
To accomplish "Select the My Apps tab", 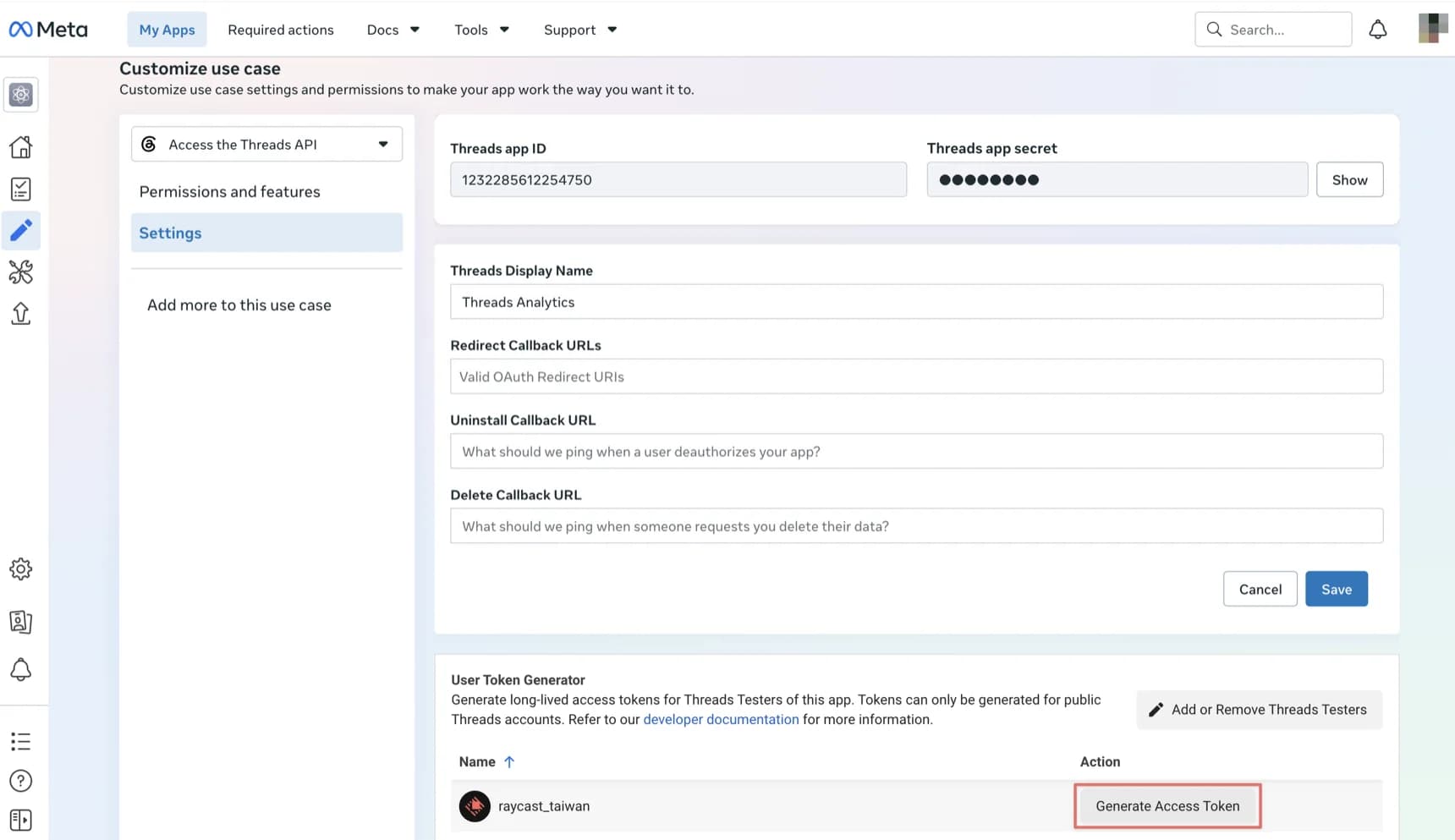I will [x=167, y=30].
